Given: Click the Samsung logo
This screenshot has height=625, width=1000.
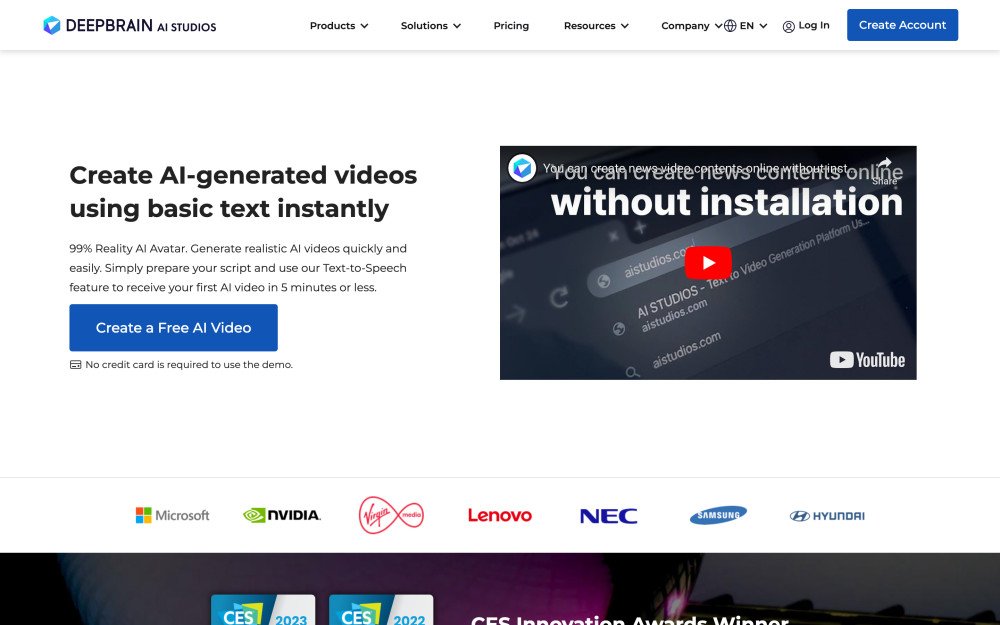Looking at the screenshot, I should tap(718, 515).
